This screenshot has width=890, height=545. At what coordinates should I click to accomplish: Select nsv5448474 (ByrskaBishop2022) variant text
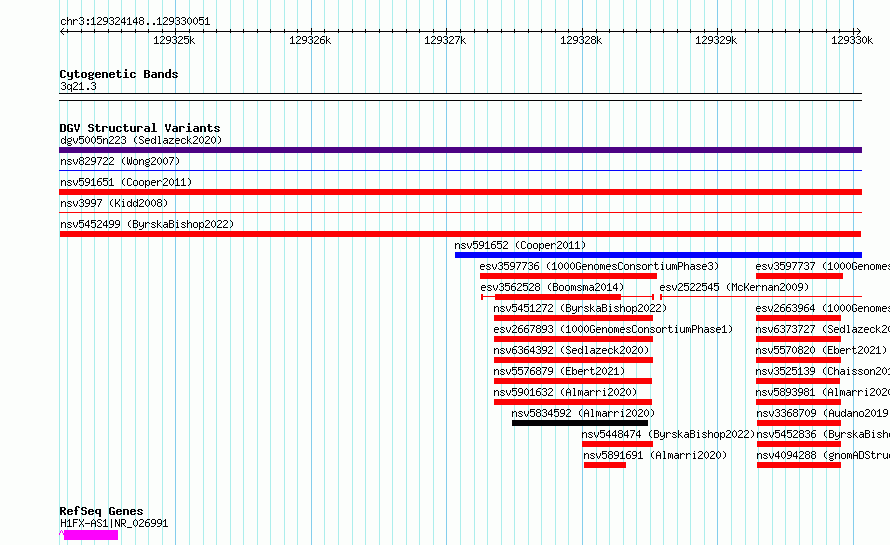[x=668, y=434]
